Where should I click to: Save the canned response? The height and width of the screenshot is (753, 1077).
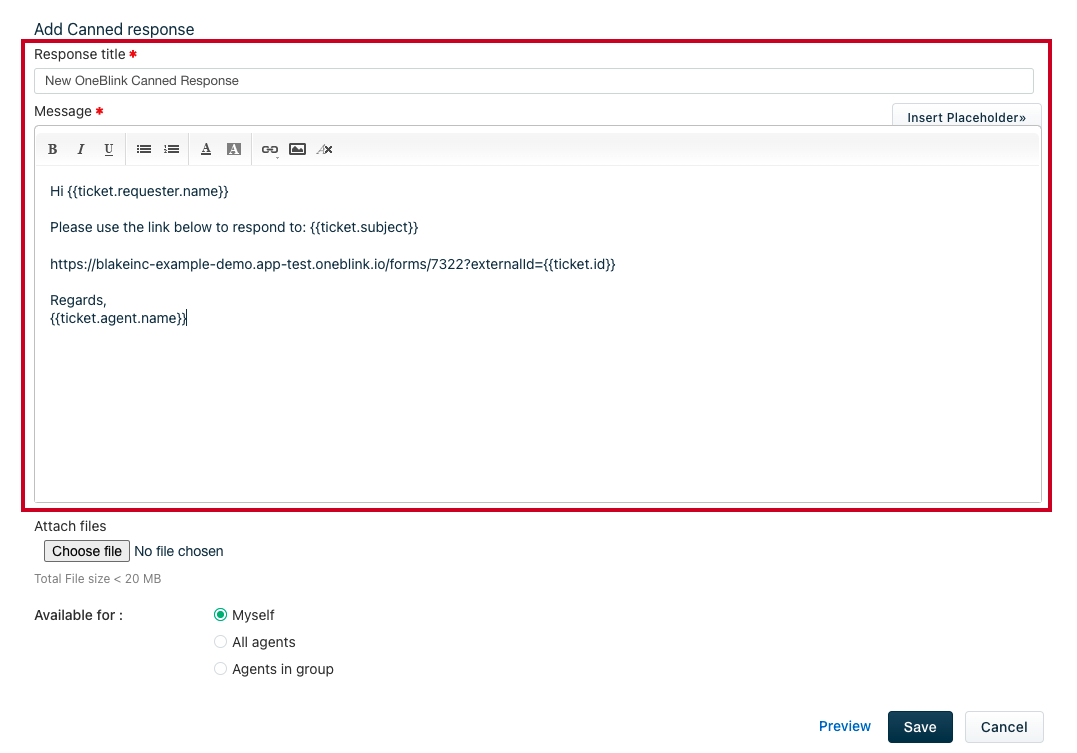920,727
